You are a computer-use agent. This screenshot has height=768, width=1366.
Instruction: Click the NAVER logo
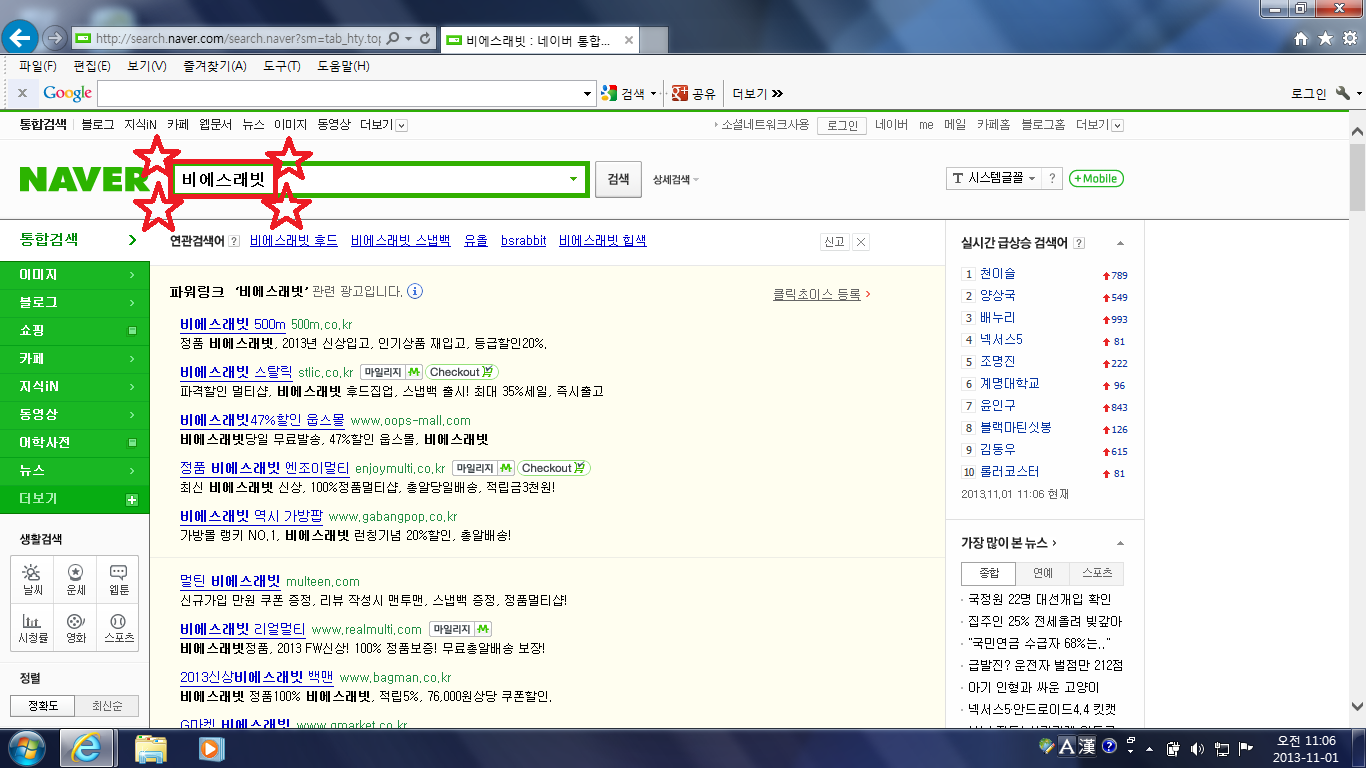(84, 179)
